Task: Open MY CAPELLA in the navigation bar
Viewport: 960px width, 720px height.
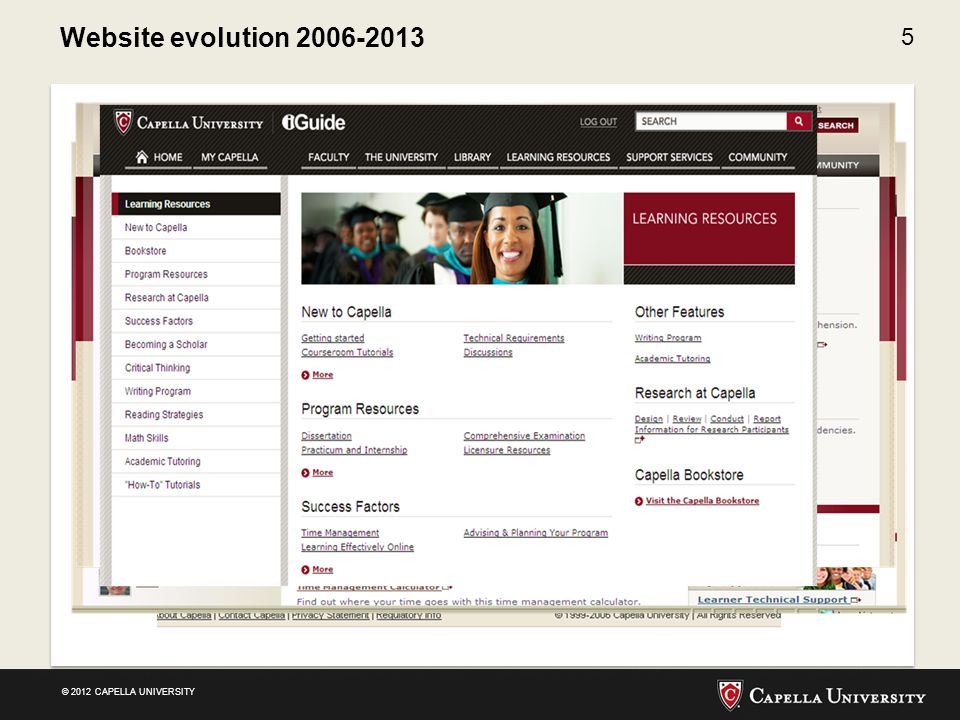Action: click(x=230, y=157)
